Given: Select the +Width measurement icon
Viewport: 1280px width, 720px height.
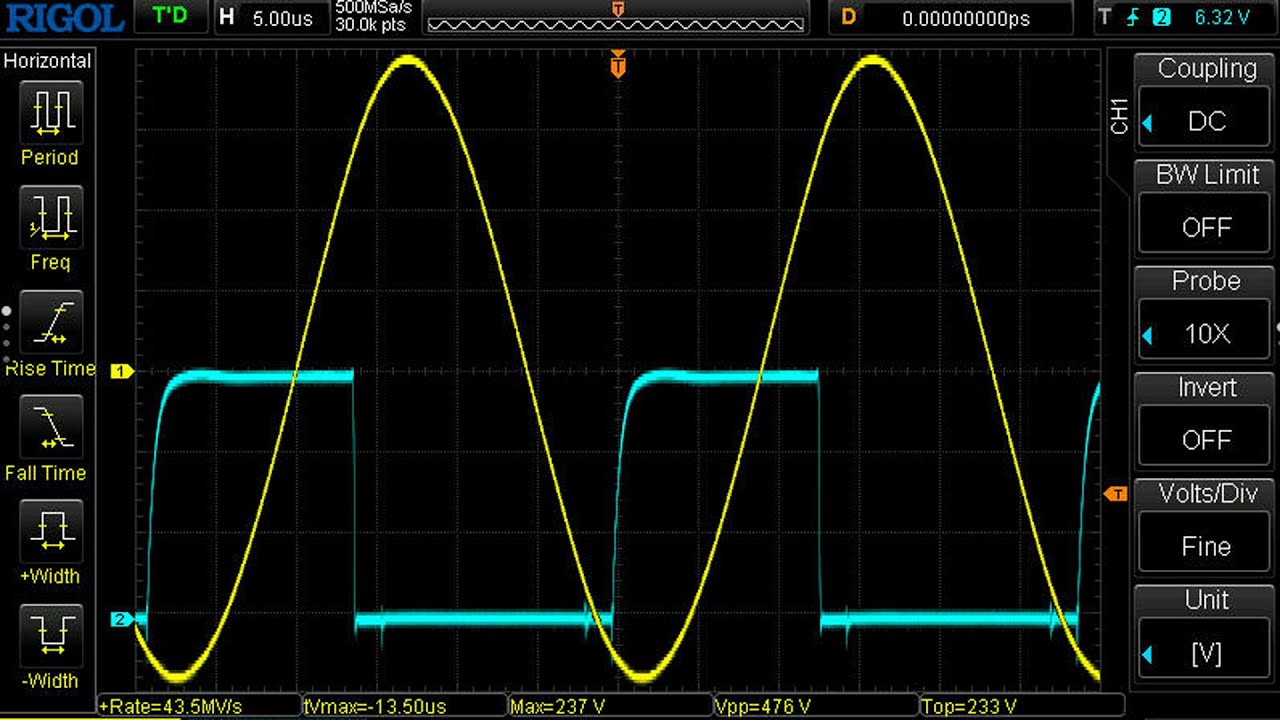Looking at the screenshot, I should (x=51, y=531).
